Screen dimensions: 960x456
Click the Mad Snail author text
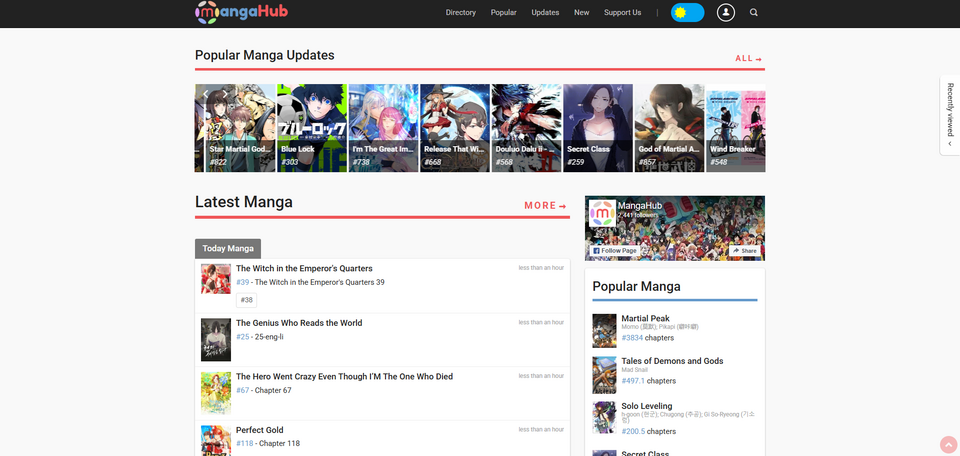point(634,370)
